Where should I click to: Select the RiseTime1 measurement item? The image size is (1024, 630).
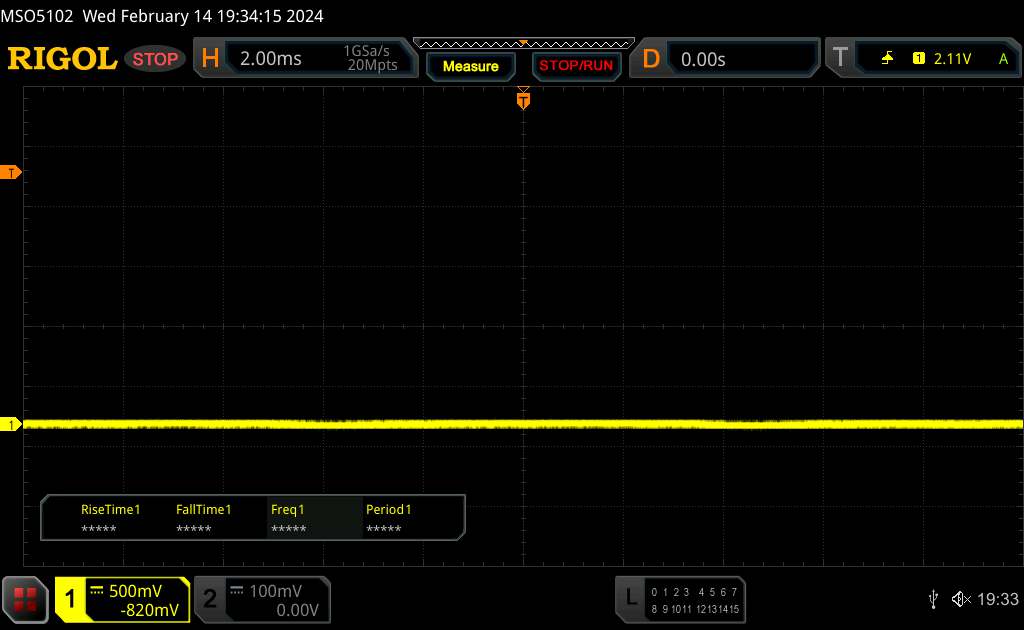tap(110, 518)
